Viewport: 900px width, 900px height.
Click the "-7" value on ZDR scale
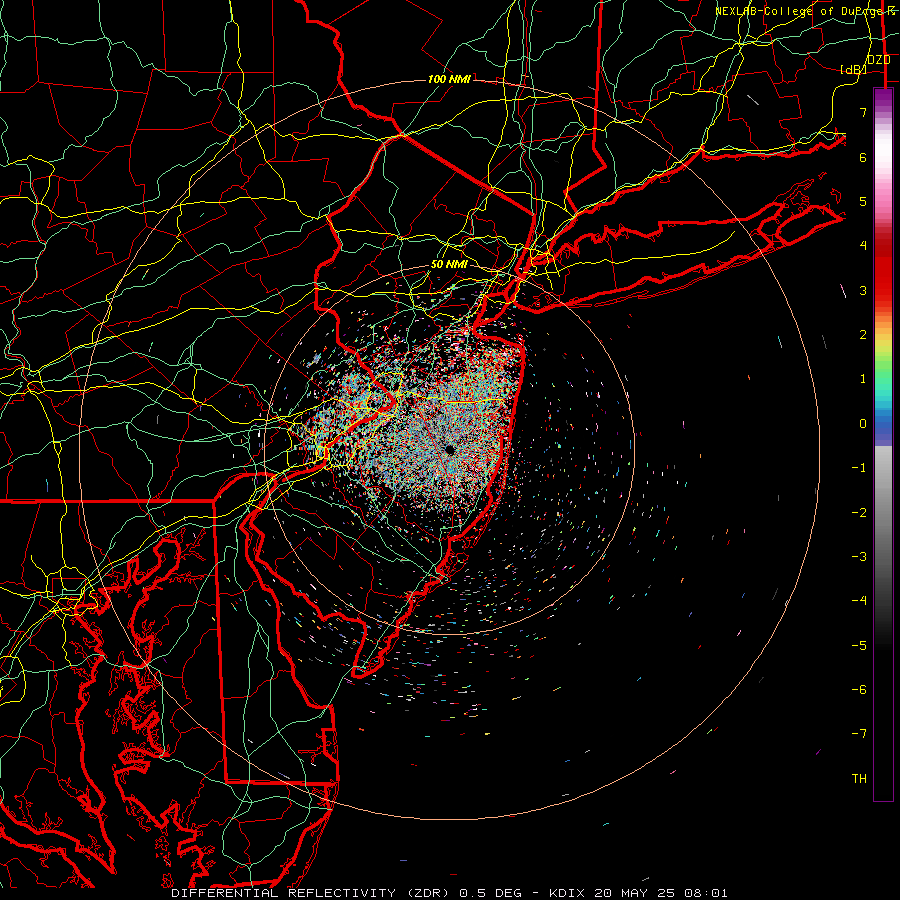(859, 734)
